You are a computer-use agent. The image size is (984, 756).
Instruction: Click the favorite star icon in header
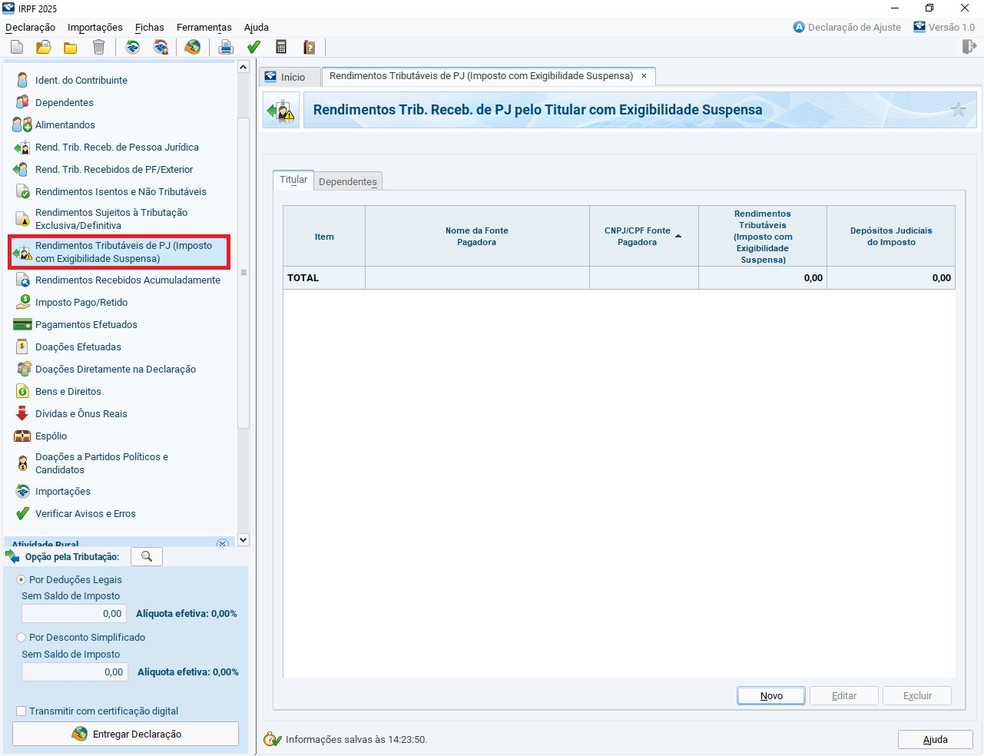pos(958,110)
